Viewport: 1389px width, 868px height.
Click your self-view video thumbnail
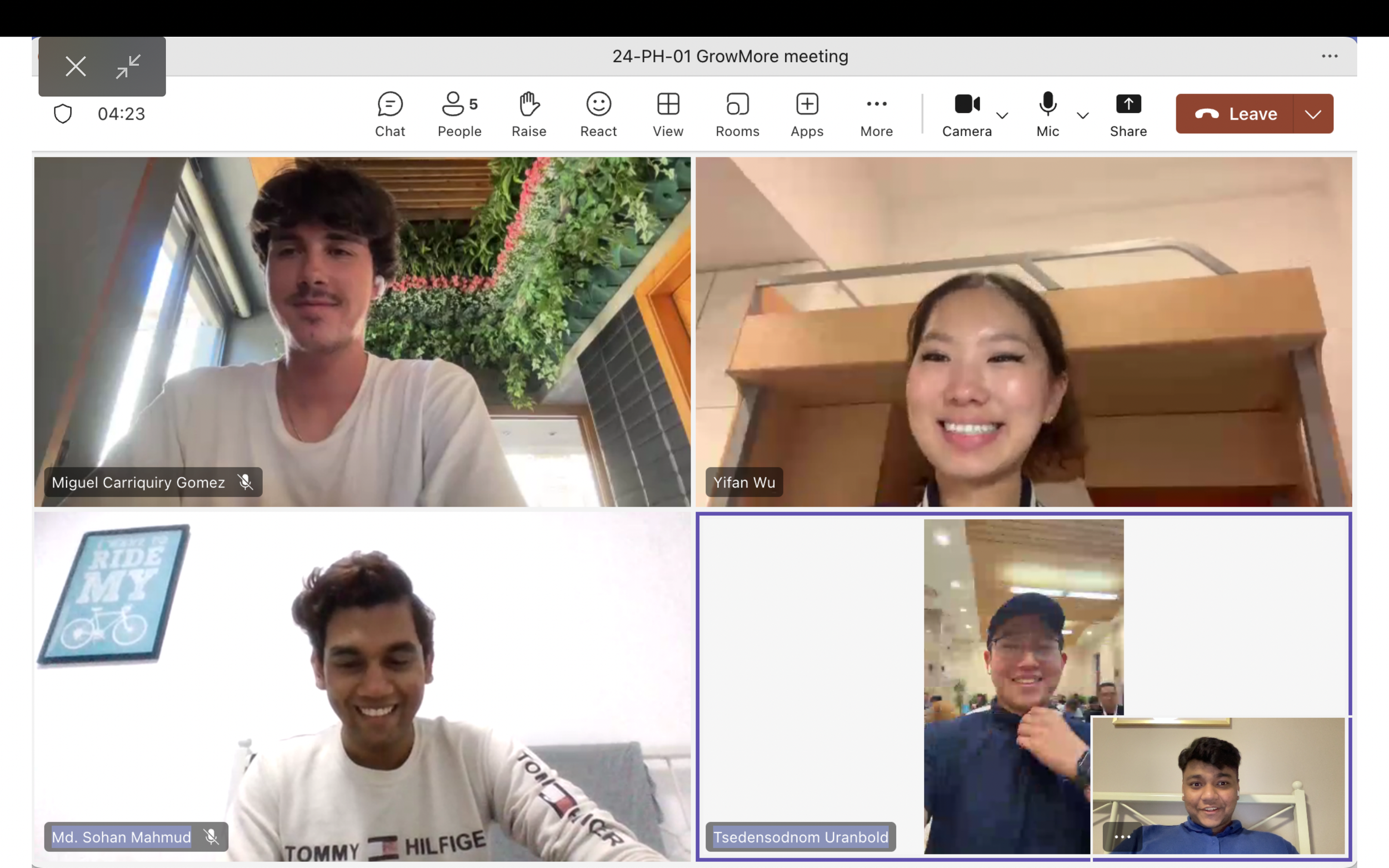(1218, 785)
